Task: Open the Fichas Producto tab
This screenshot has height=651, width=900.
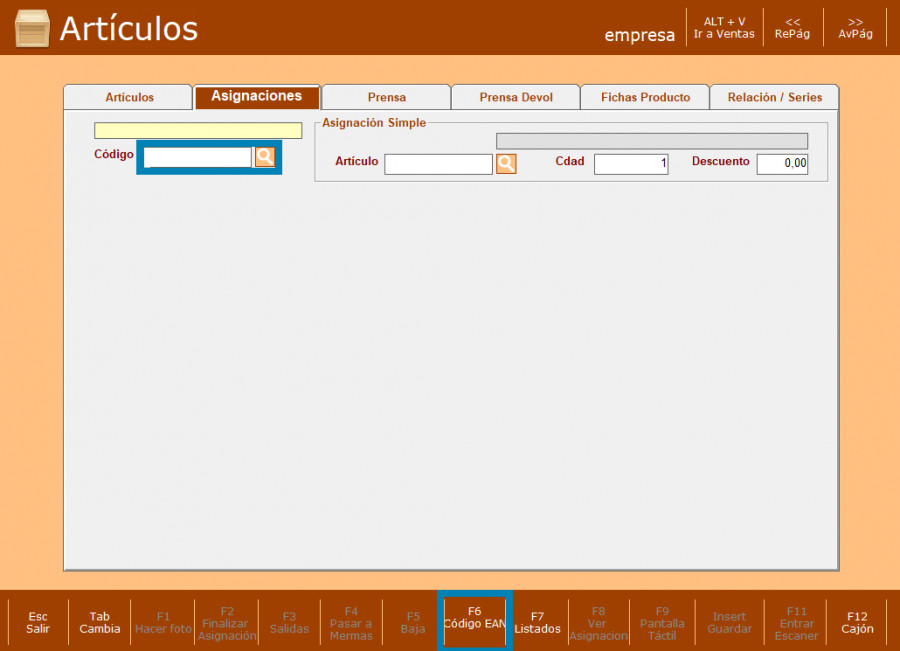Action: 645,97
